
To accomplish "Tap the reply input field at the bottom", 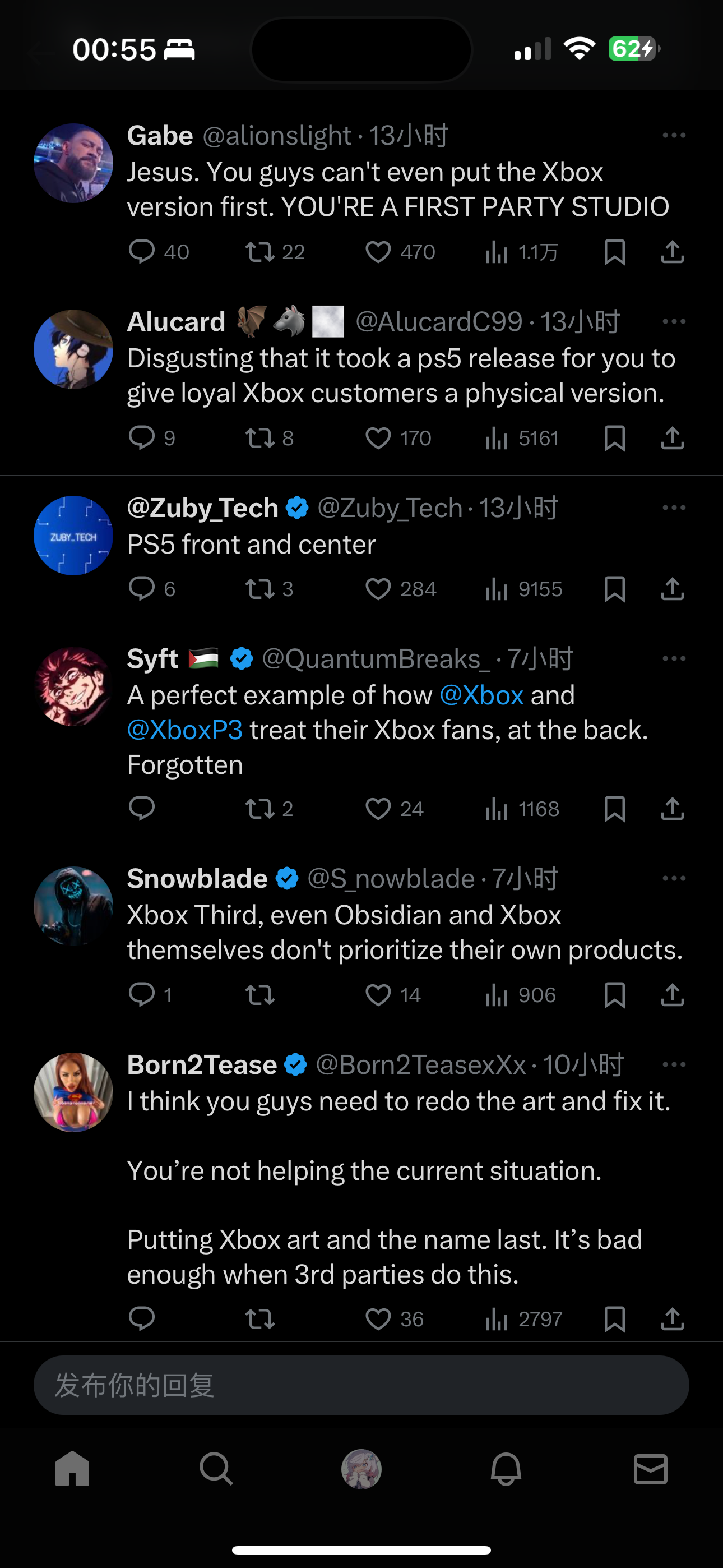I will tap(361, 1385).
